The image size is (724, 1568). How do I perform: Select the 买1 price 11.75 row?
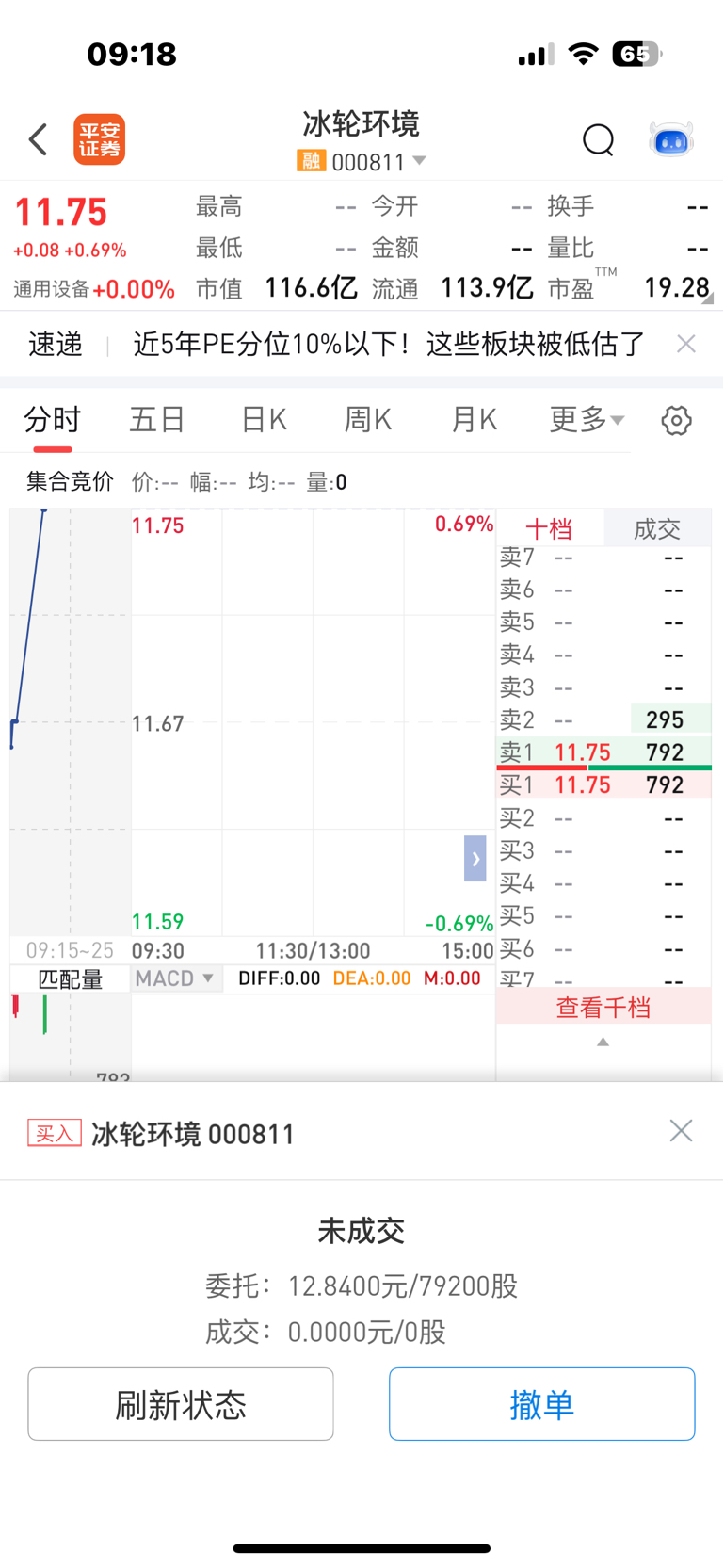click(604, 784)
